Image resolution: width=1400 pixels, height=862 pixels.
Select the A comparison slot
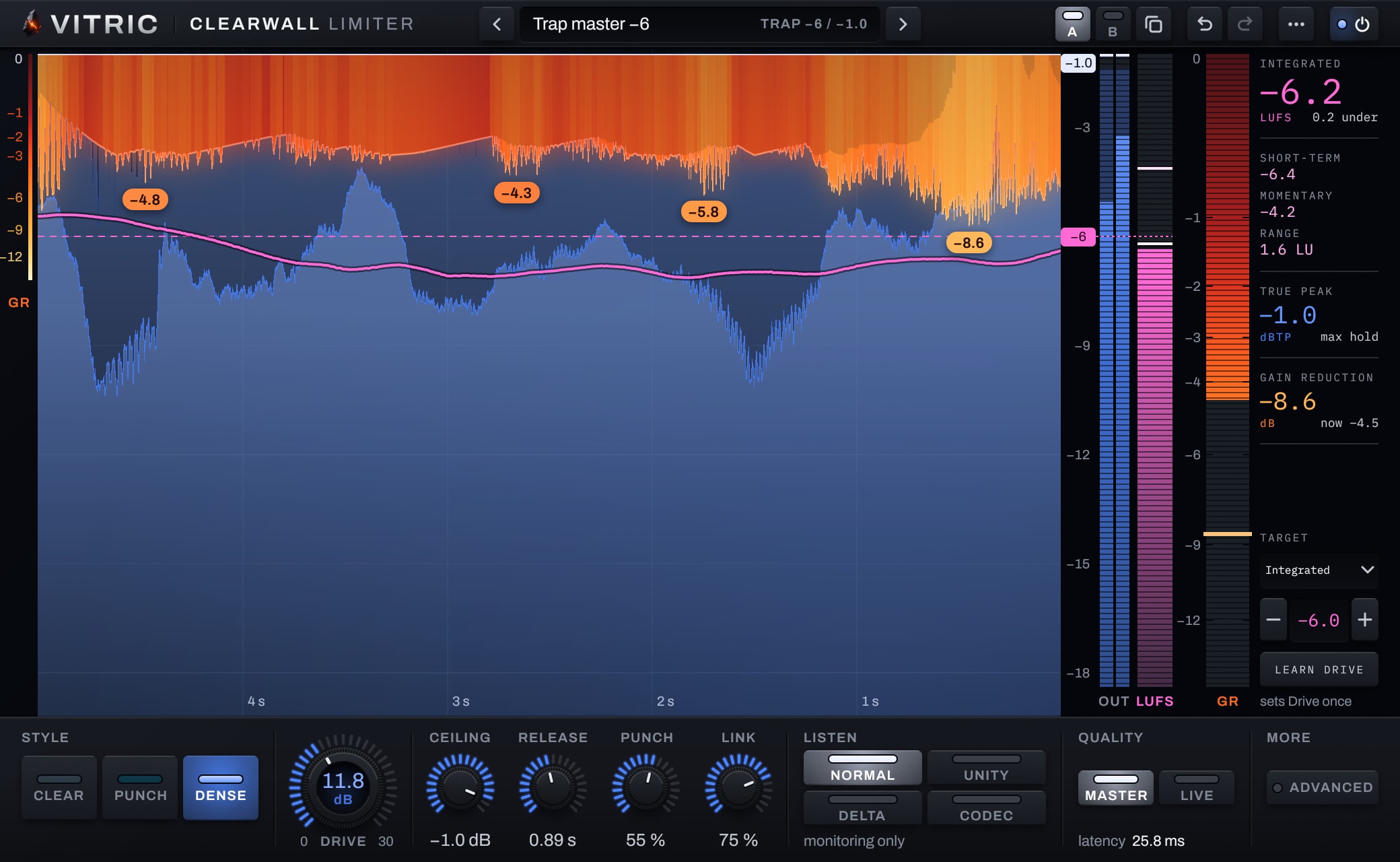tap(1072, 24)
